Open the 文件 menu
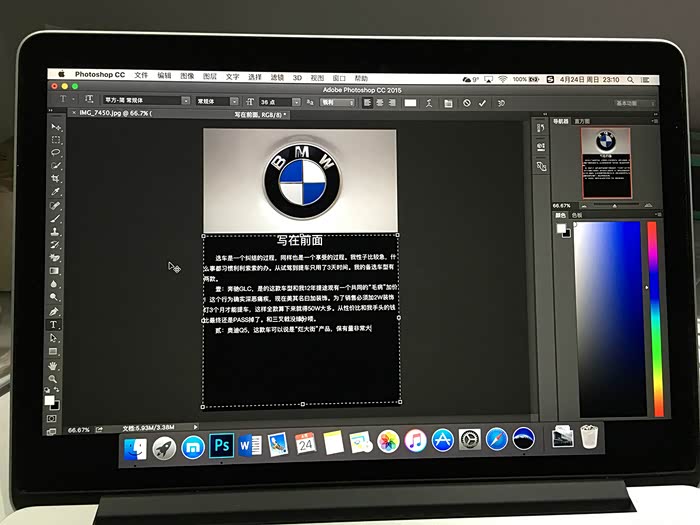The height and width of the screenshot is (525, 700). click(141, 75)
